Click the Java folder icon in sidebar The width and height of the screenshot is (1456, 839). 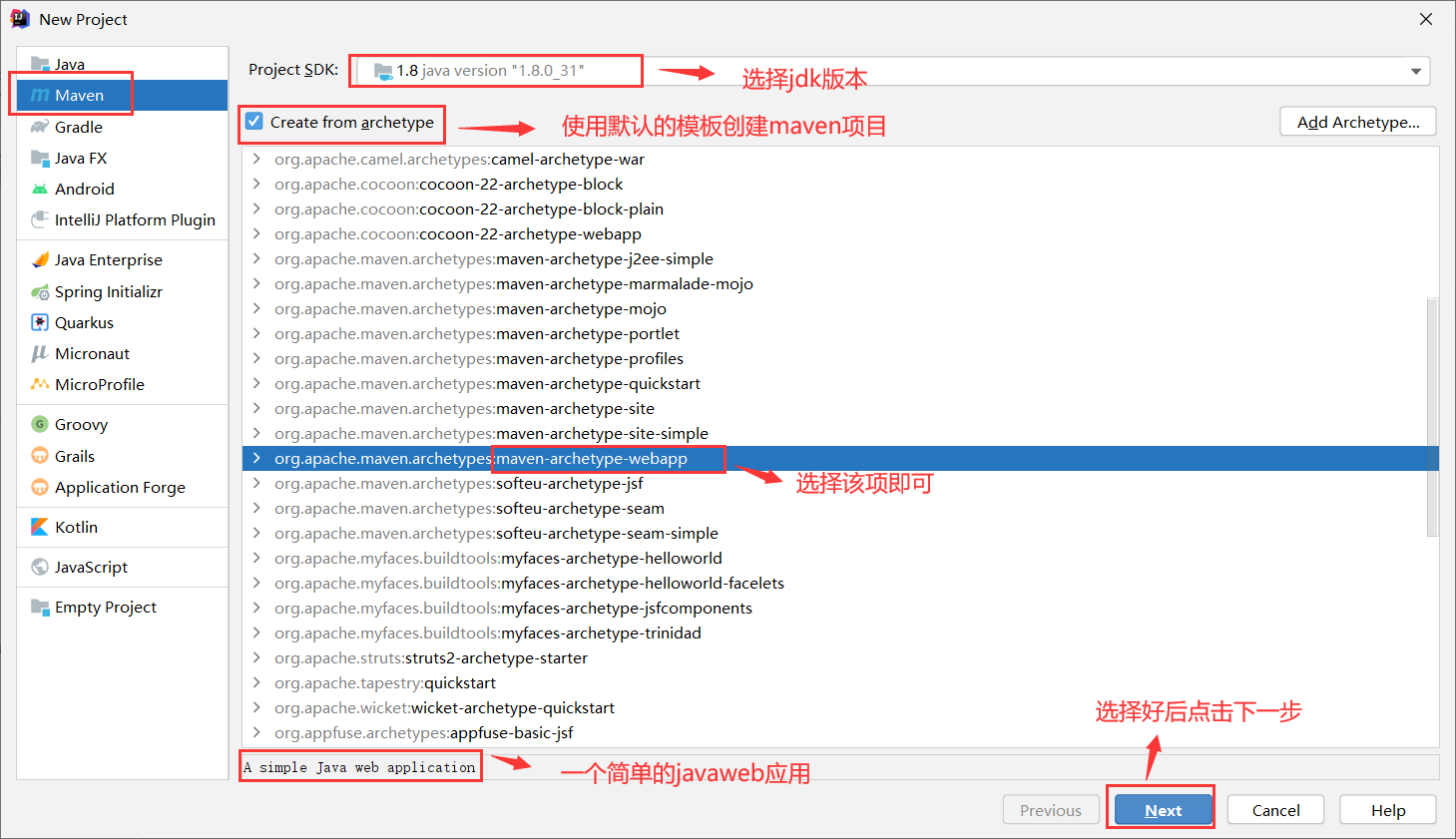[x=40, y=64]
